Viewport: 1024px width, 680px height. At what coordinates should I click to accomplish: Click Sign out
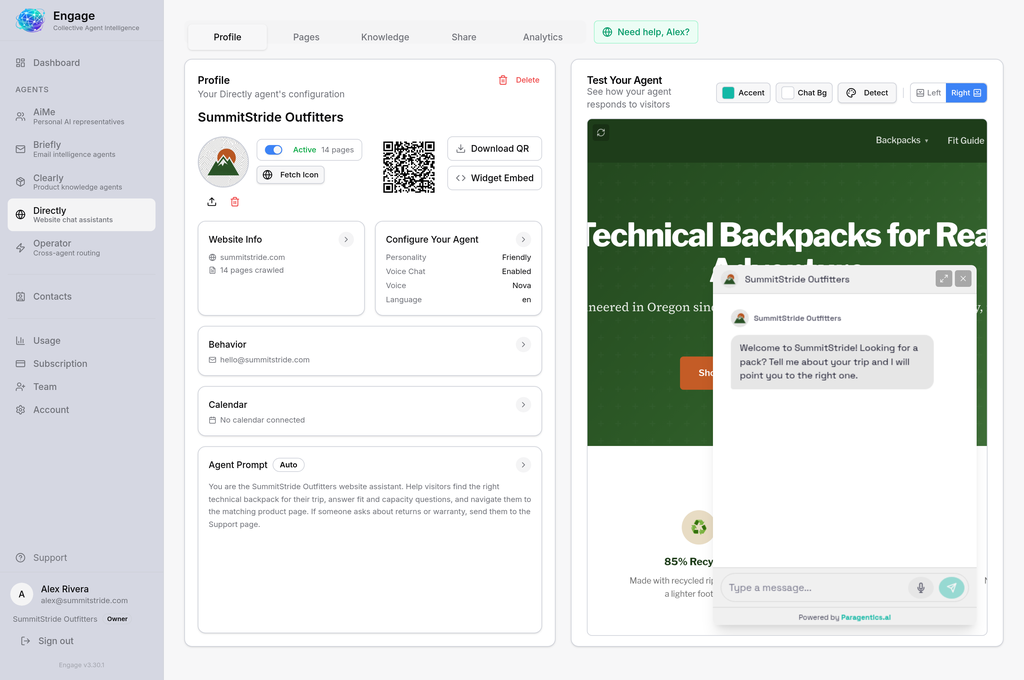click(47, 641)
